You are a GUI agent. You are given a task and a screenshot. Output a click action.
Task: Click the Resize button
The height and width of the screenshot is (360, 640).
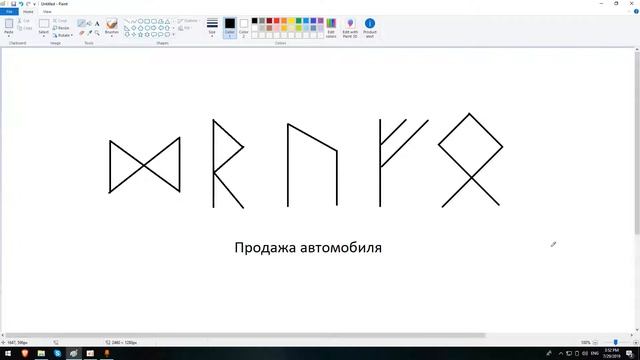click(61, 28)
